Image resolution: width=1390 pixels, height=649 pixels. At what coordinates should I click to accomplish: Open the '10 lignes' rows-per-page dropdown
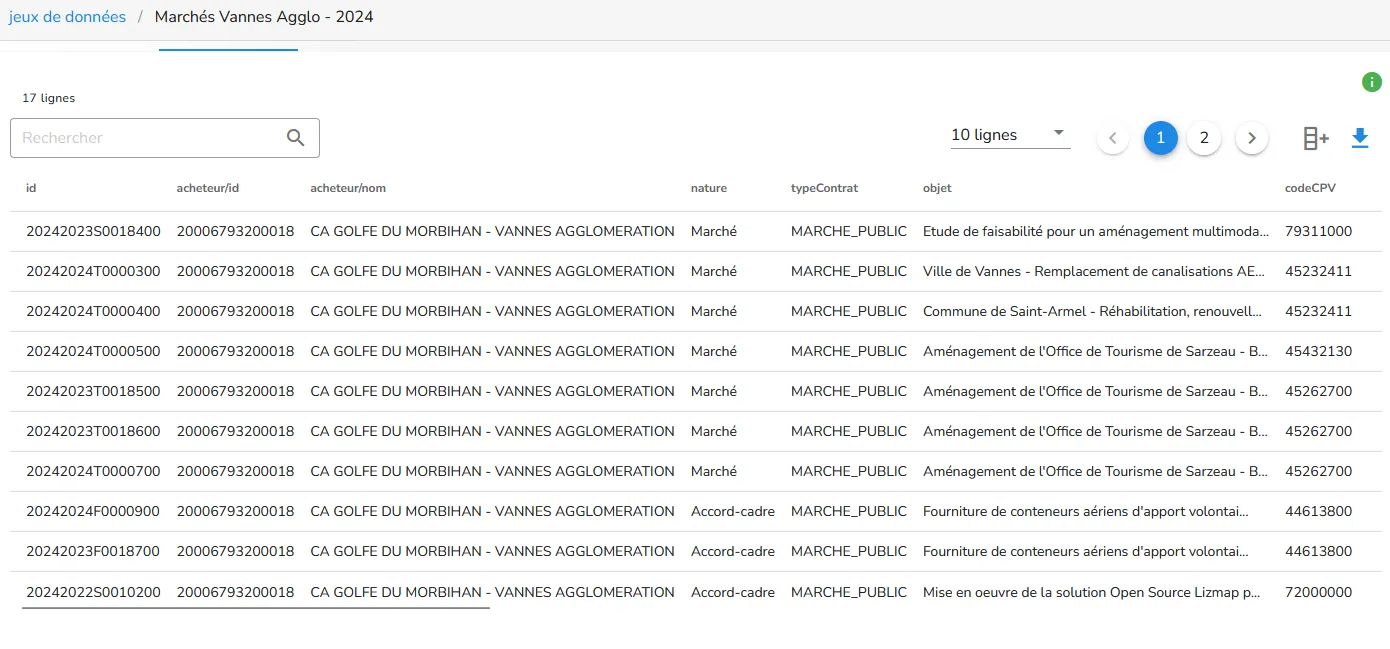pyautogui.click(x=1010, y=135)
